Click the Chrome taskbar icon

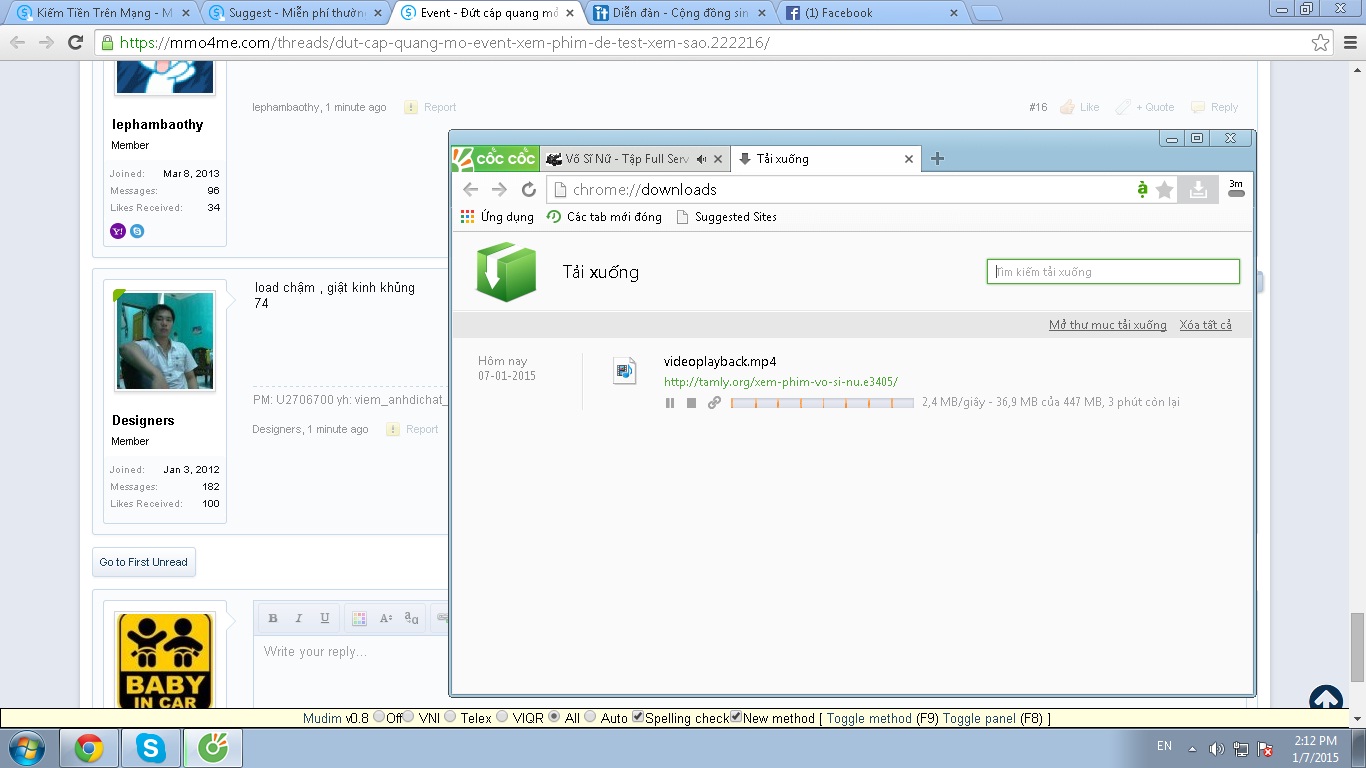pyautogui.click(x=89, y=748)
